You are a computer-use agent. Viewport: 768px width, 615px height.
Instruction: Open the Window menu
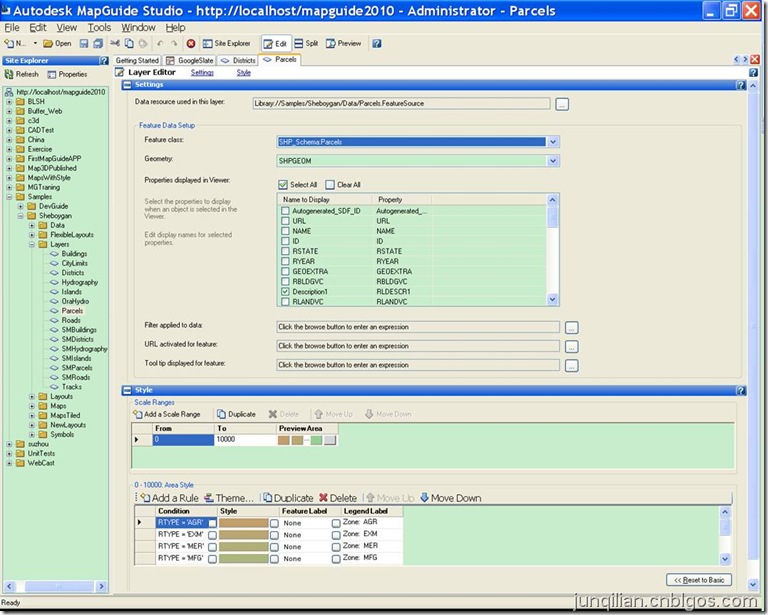(x=139, y=28)
